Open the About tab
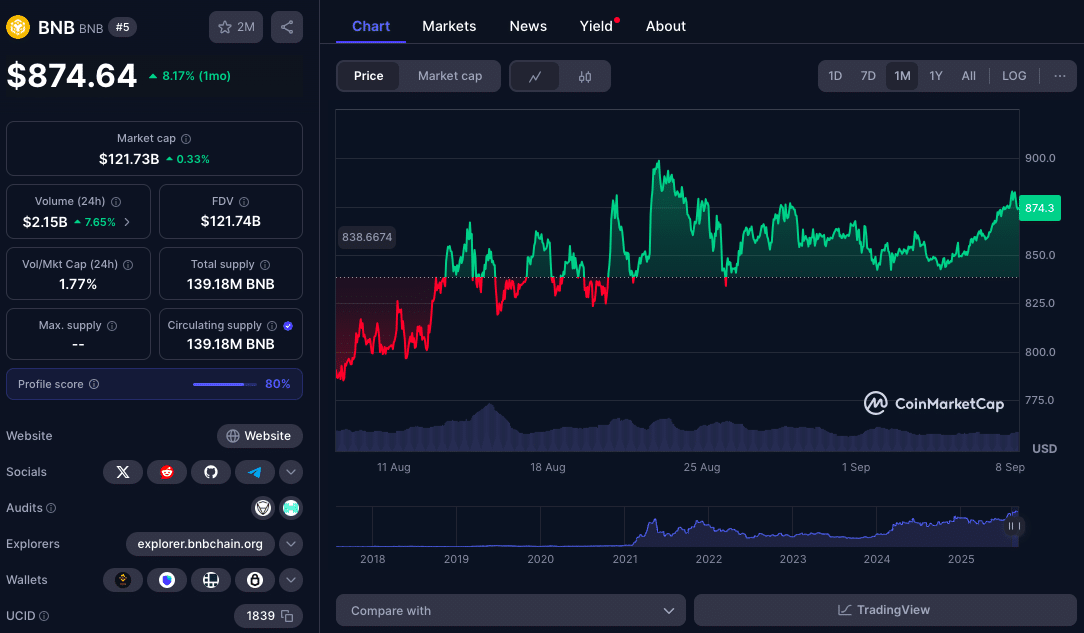1084x633 pixels. (666, 26)
